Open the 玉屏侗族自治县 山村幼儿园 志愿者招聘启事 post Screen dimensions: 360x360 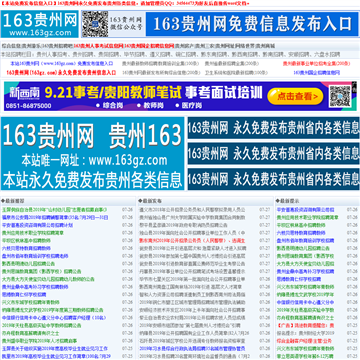[x=55, y=210]
